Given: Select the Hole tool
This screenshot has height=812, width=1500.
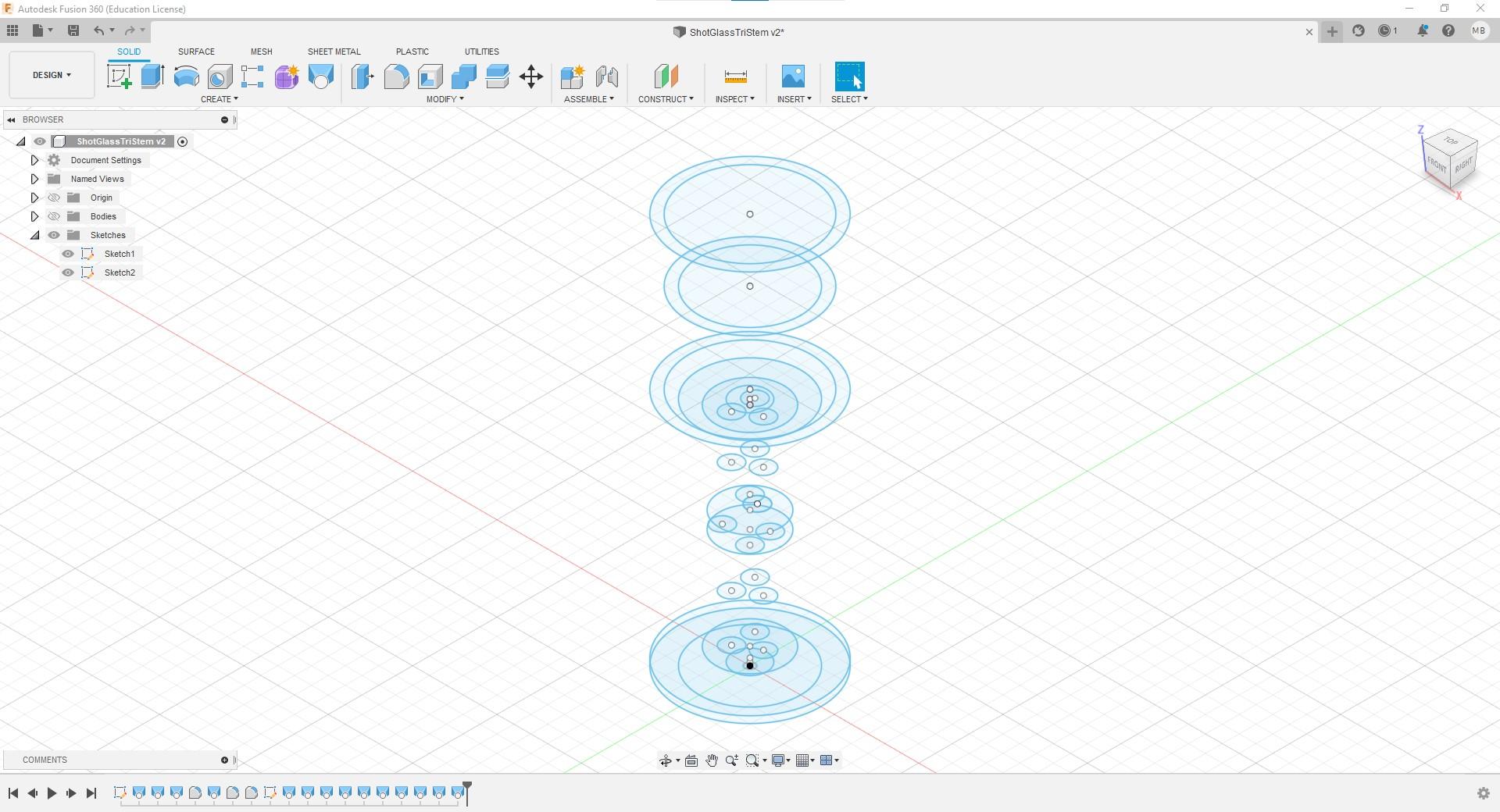Looking at the screenshot, I should [220, 77].
